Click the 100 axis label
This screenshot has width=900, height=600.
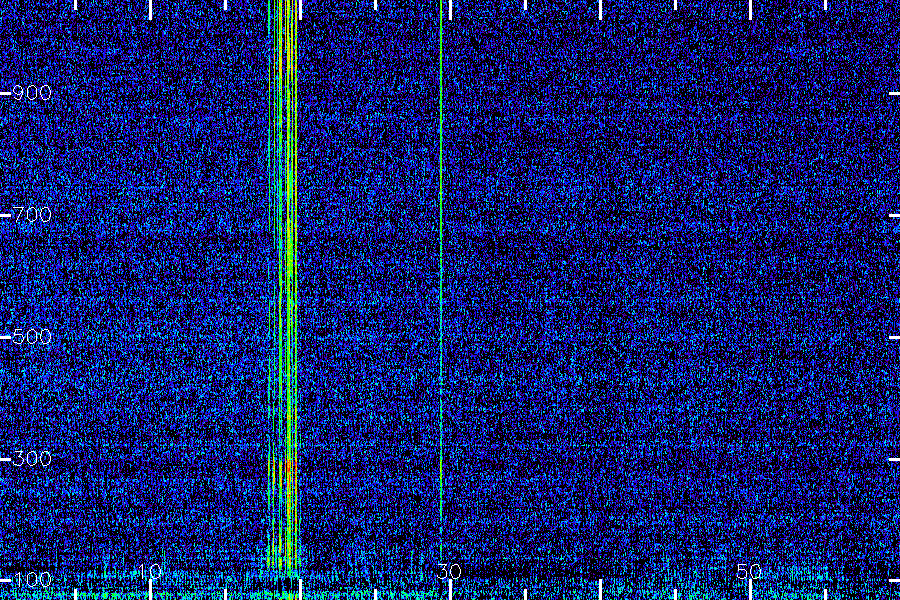pyautogui.click(x=32, y=579)
